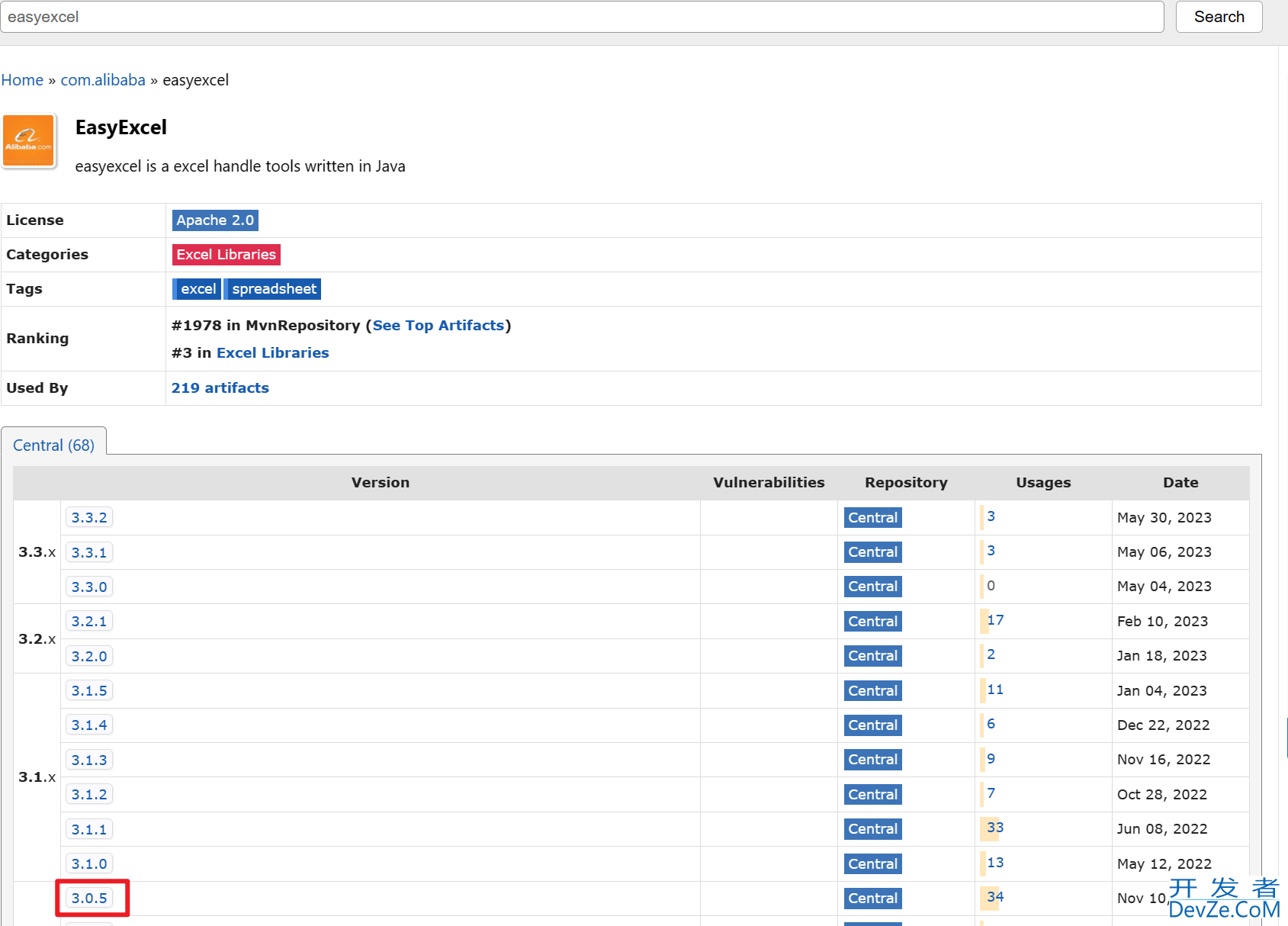The height and width of the screenshot is (926, 1288).
Task: Click the Central badge for version 3.3.0
Action: (873, 587)
